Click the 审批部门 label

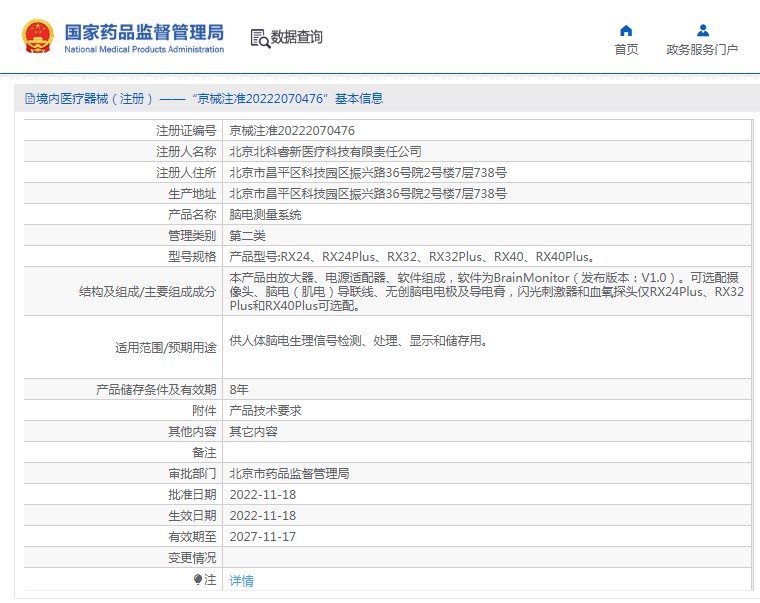point(192,474)
